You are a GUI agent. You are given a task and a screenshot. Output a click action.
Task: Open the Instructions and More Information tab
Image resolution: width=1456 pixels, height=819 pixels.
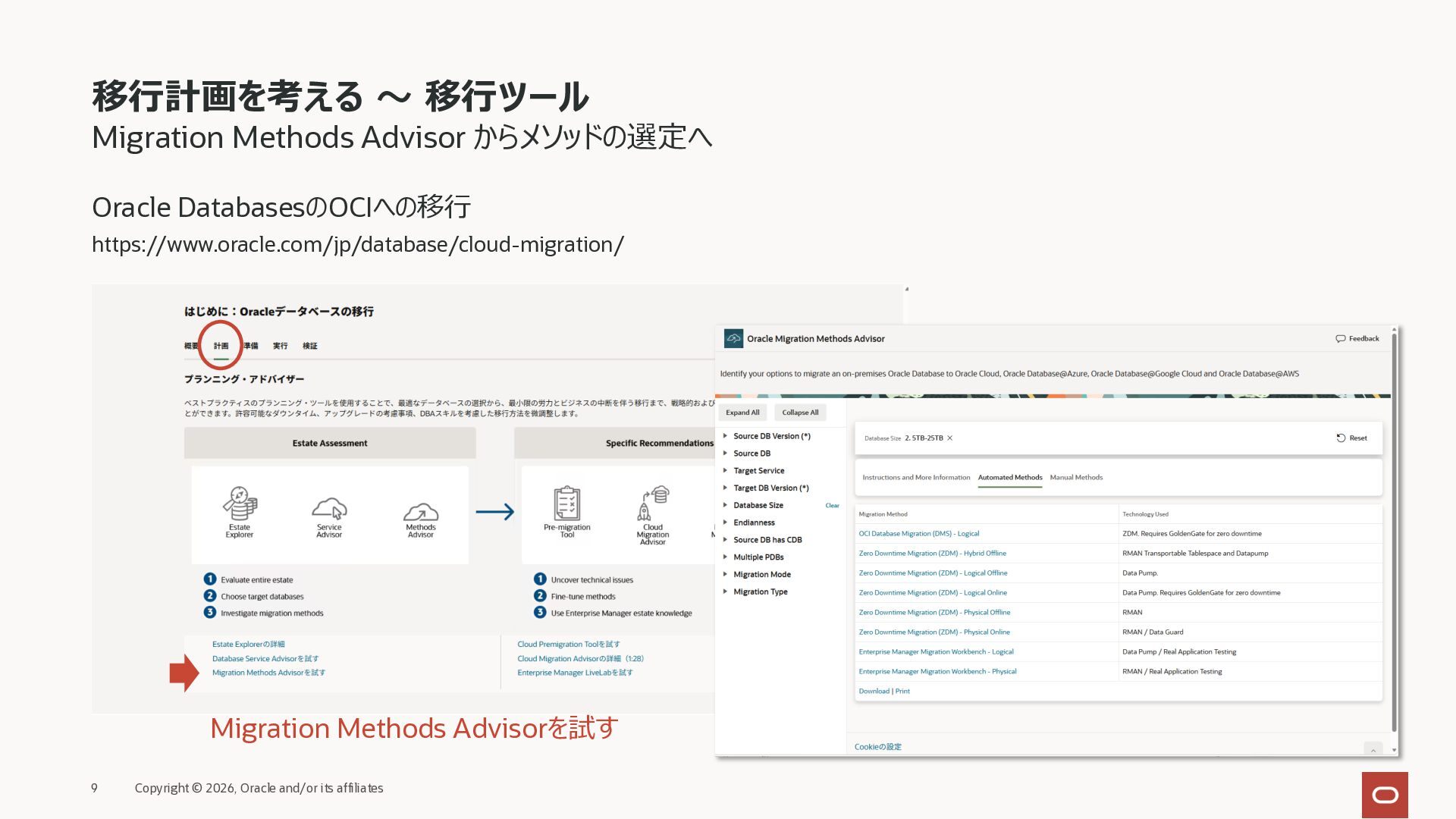[916, 478]
